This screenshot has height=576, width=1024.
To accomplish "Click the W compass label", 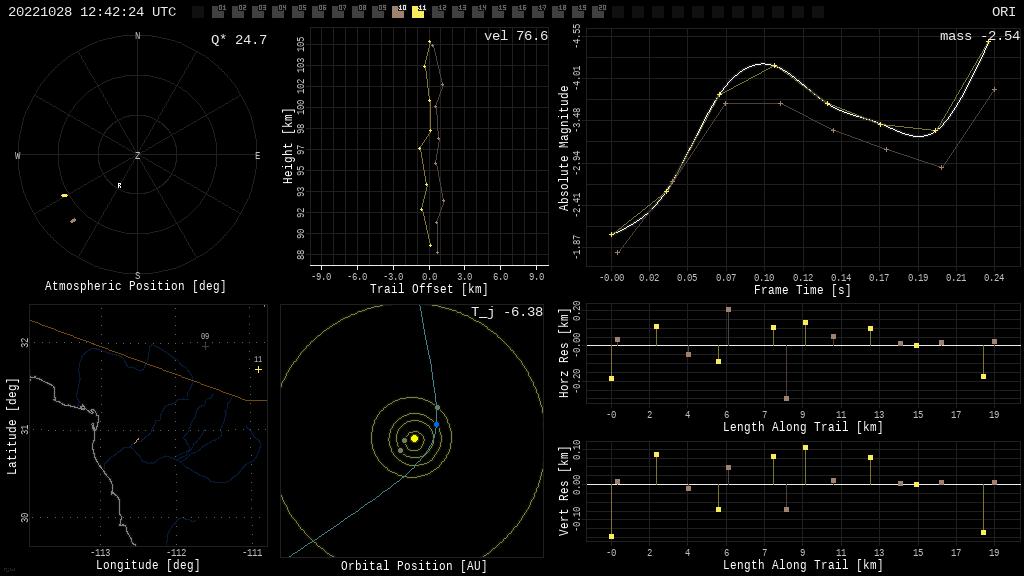I will point(18,155).
